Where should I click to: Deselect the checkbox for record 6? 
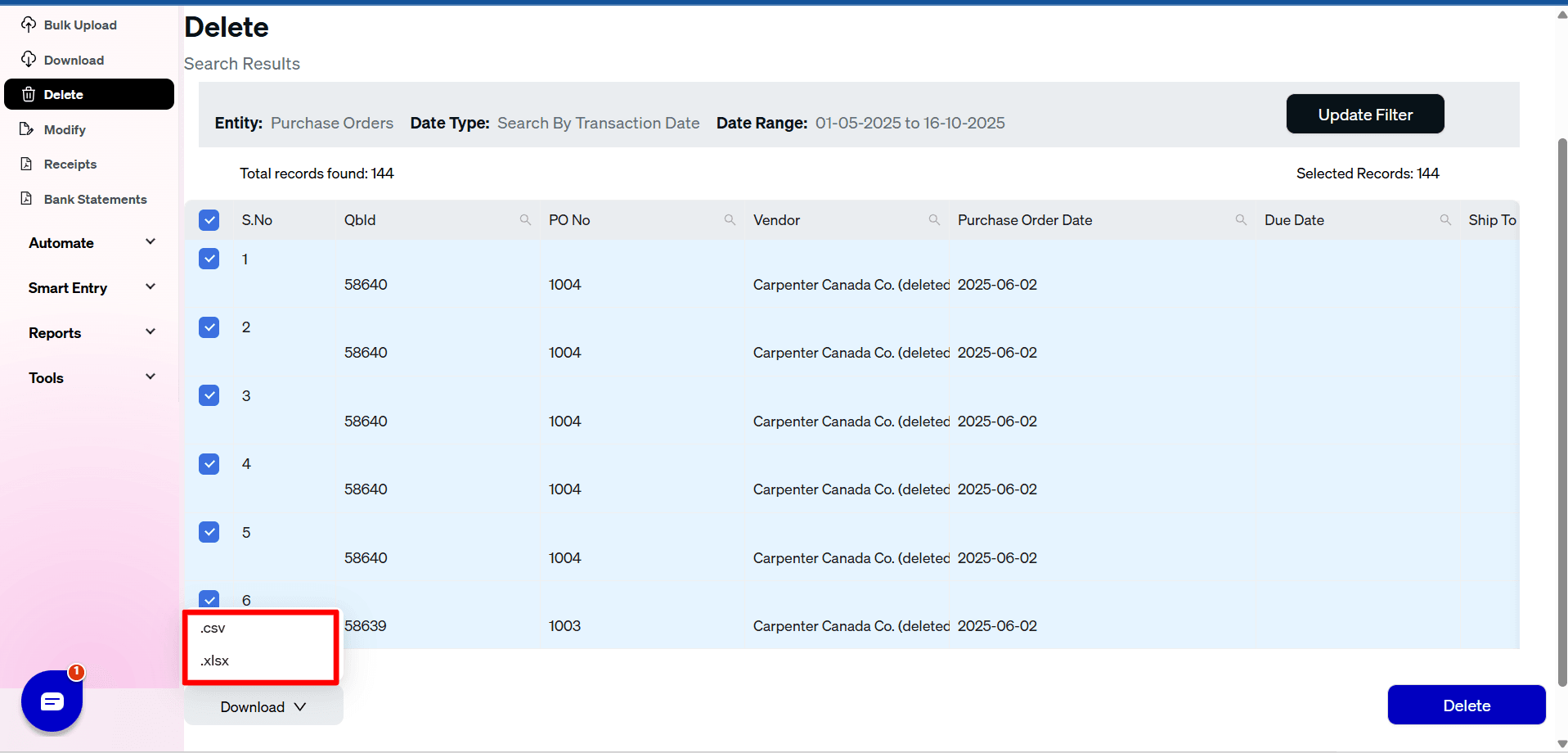[x=209, y=599]
